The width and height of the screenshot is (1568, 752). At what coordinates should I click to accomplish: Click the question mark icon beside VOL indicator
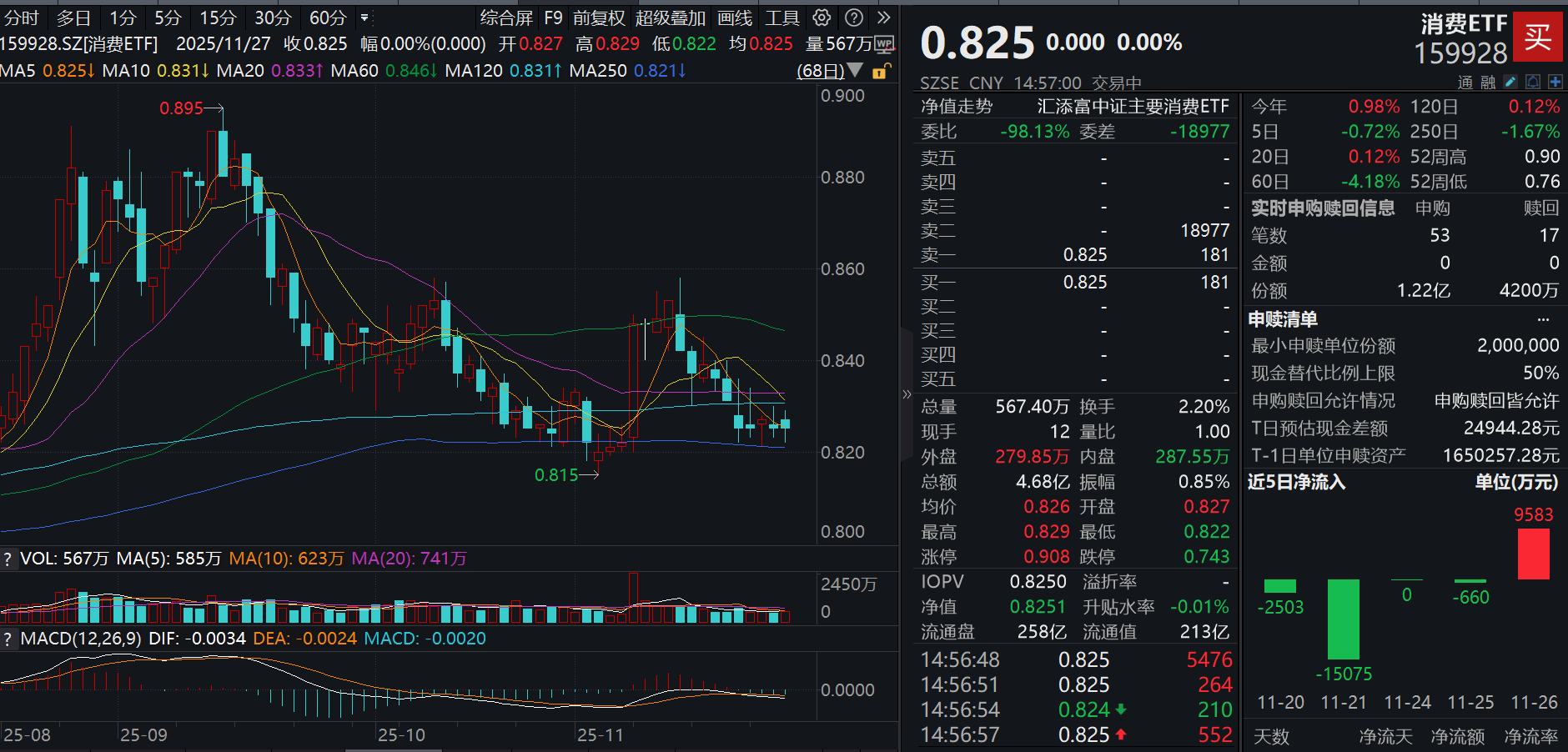pyautogui.click(x=7, y=559)
